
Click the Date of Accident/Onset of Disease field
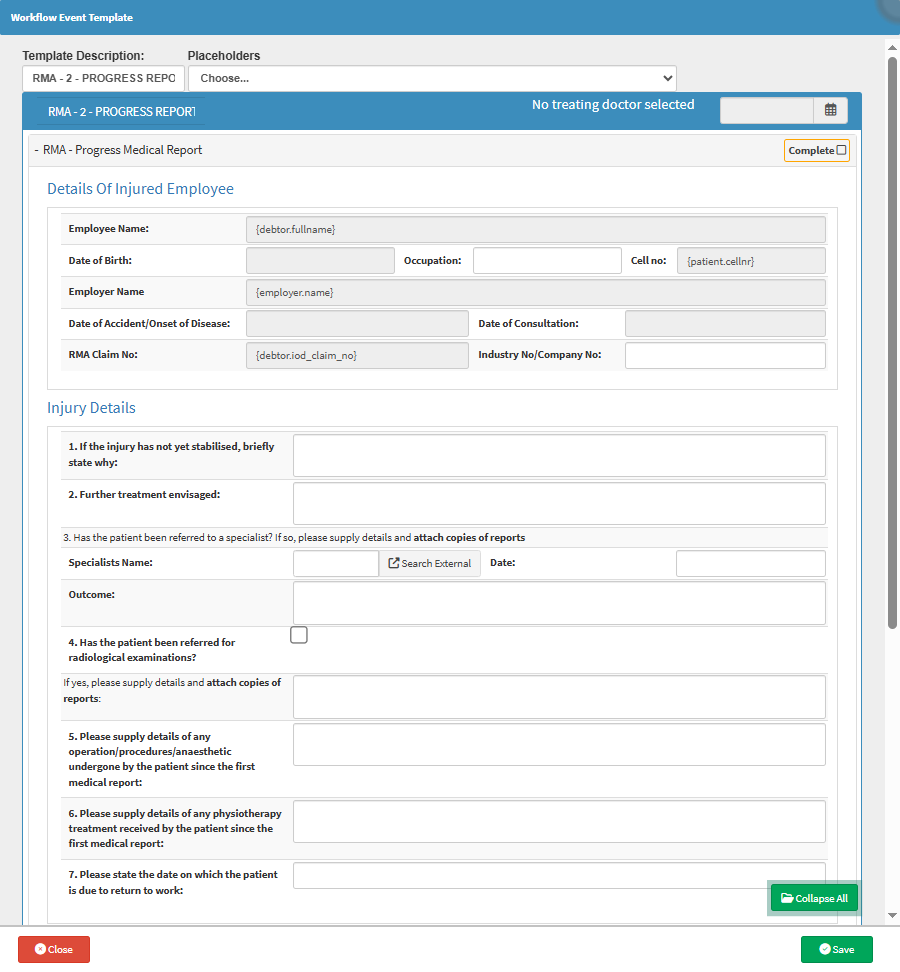point(357,324)
